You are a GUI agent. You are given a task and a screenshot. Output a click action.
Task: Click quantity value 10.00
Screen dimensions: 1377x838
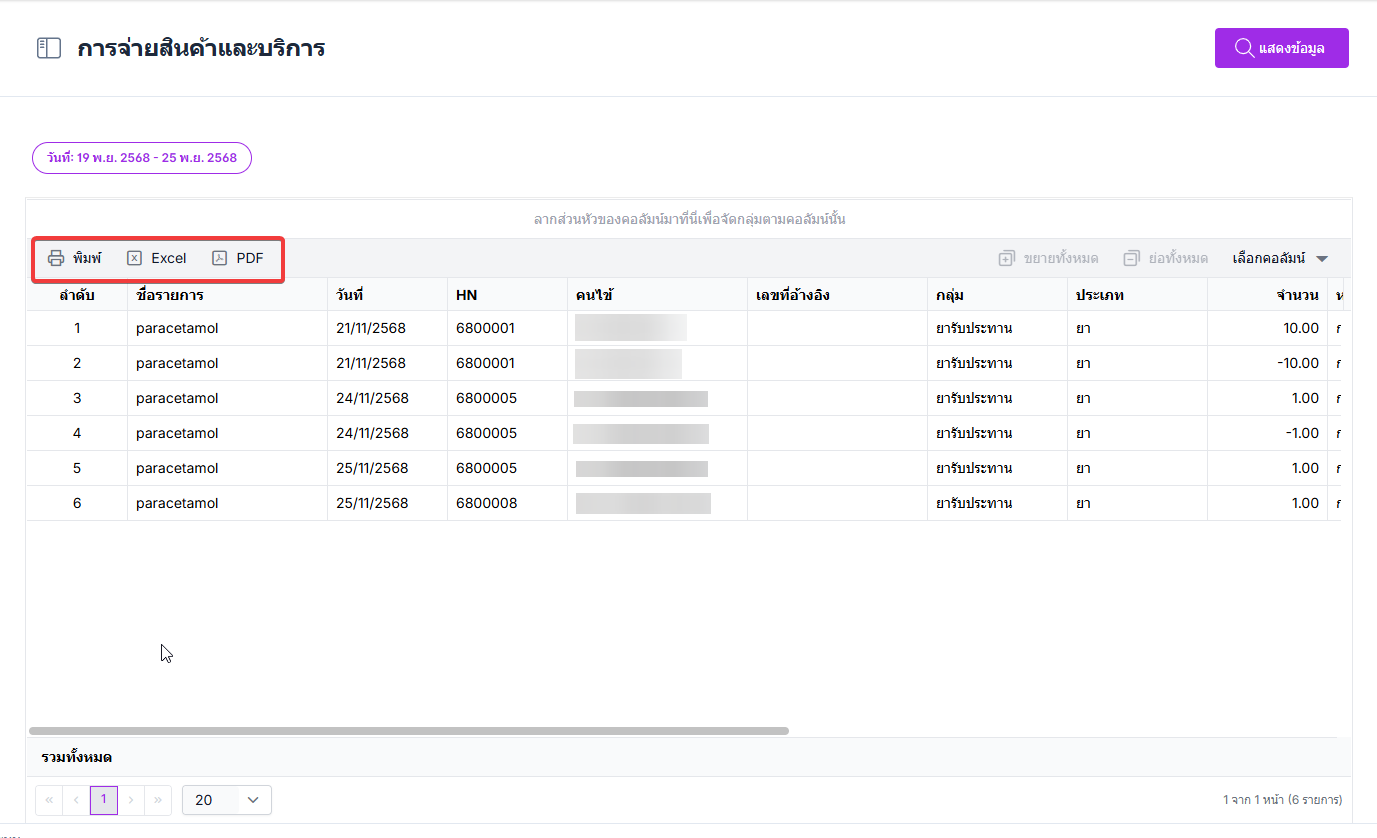pos(1301,328)
